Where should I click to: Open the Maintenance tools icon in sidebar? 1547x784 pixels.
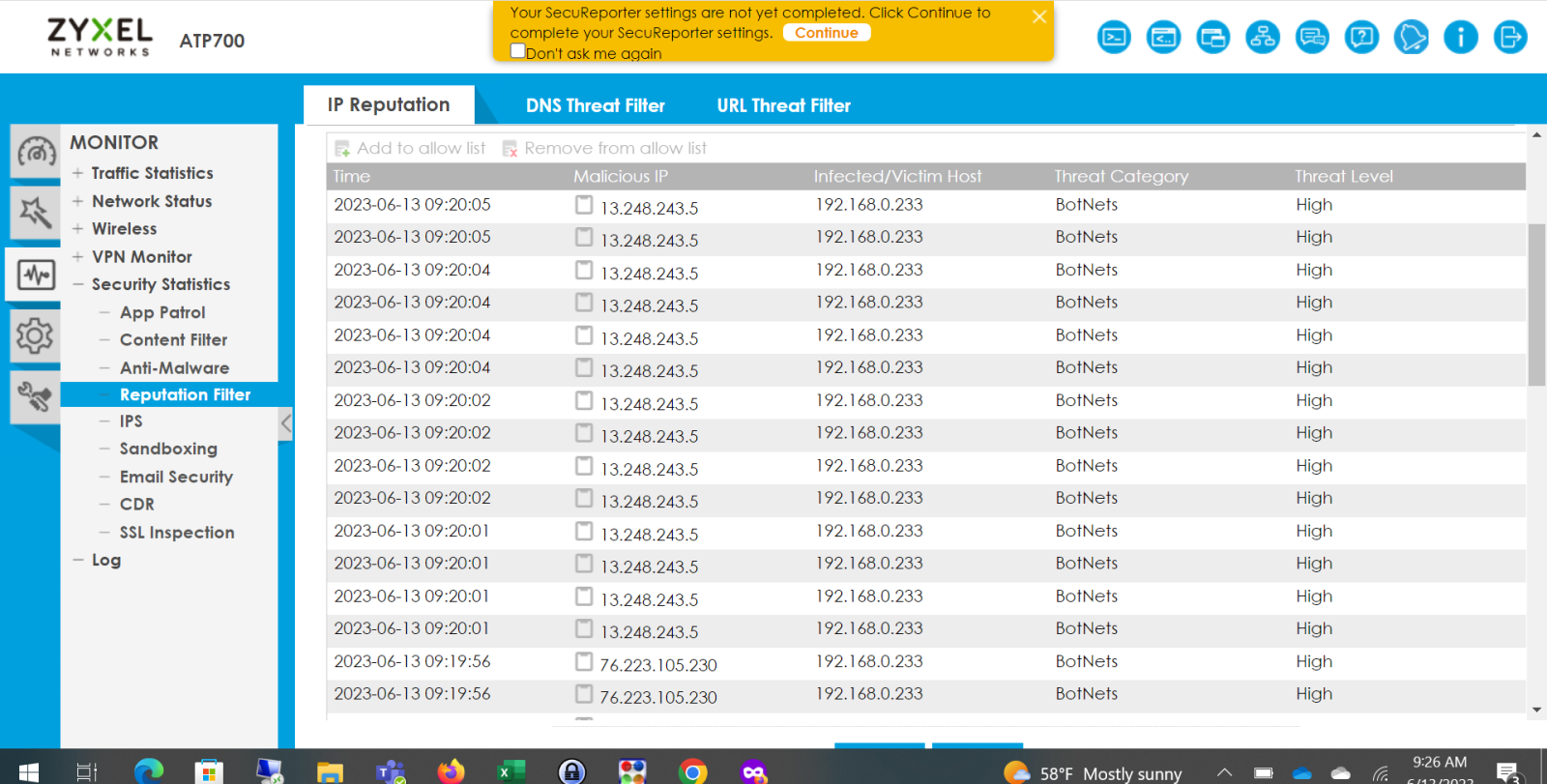point(36,397)
